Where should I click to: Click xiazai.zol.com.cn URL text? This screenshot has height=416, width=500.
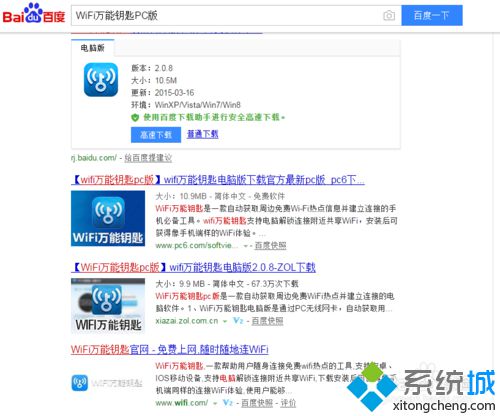click(x=187, y=321)
